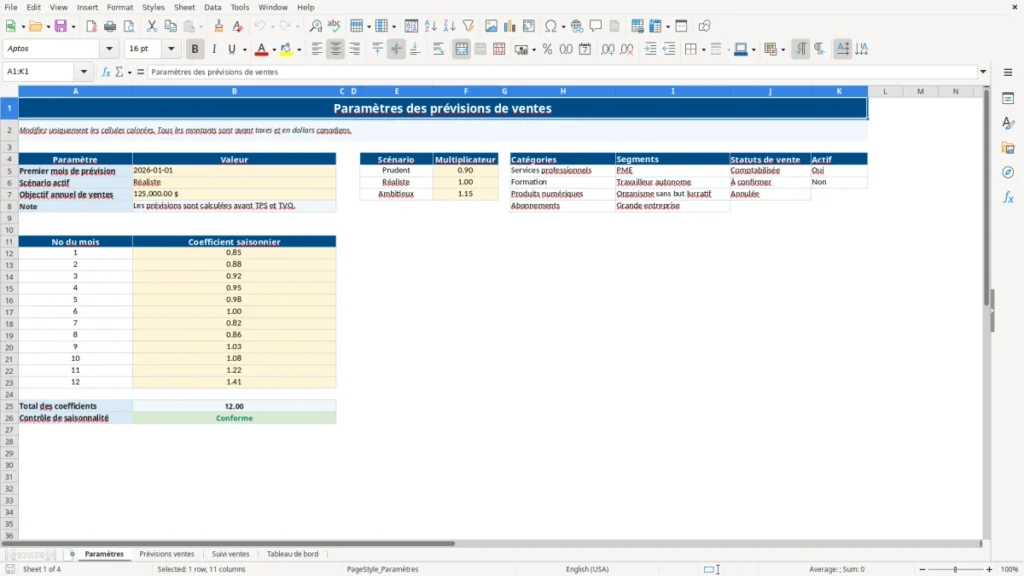Viewport: 1024px width, 576px height.
Task: Open the Borders dropdown arrow
Action: pos(703,50)
